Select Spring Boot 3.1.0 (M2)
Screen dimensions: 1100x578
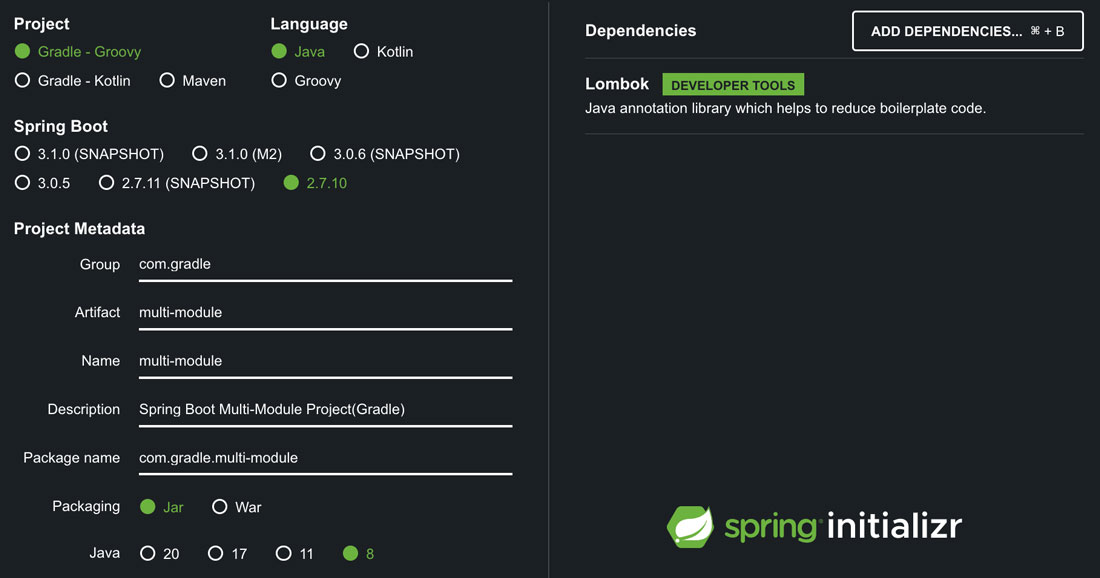click(x=237, y=154)
